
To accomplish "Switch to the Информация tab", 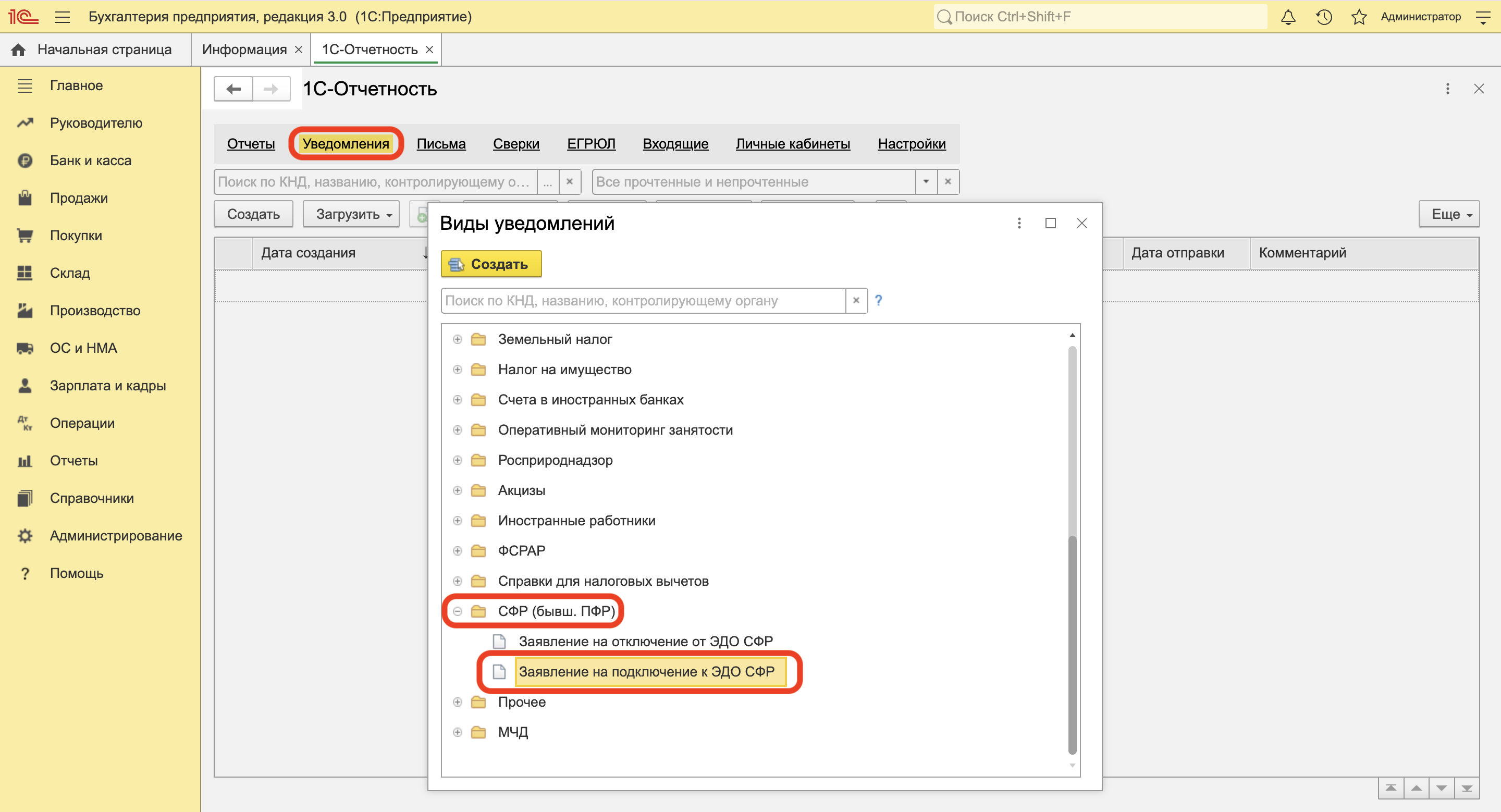I will [244, 50].
